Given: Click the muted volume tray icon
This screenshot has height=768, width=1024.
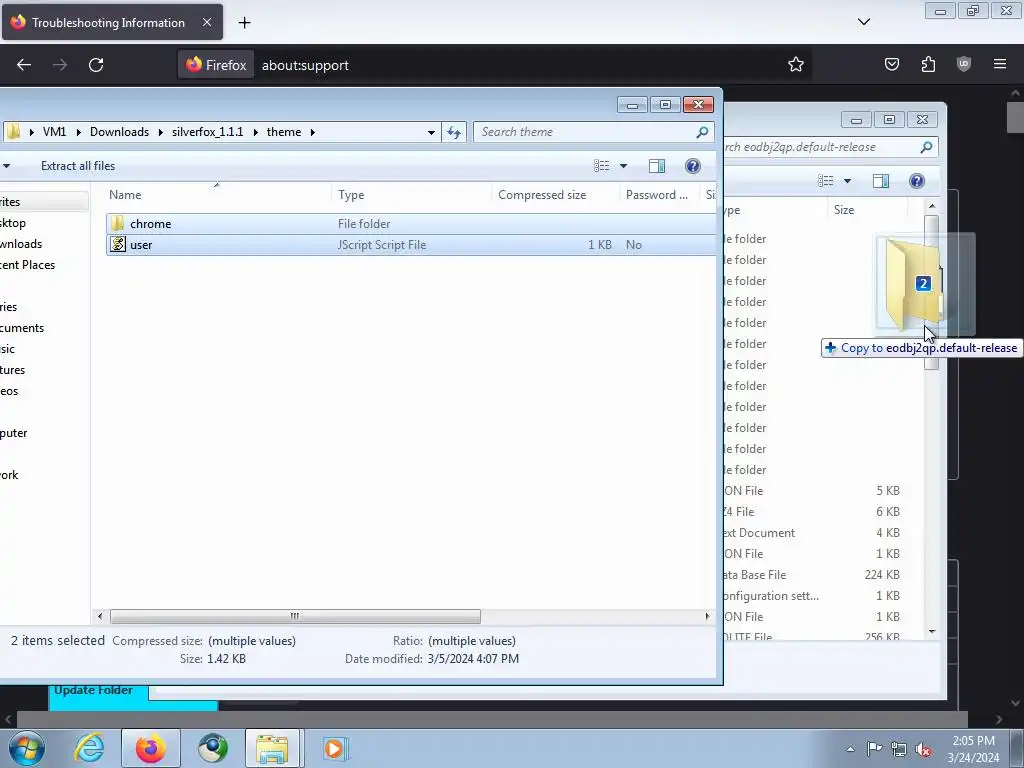Looking at the screenshot, I should [x=923, y=749].
